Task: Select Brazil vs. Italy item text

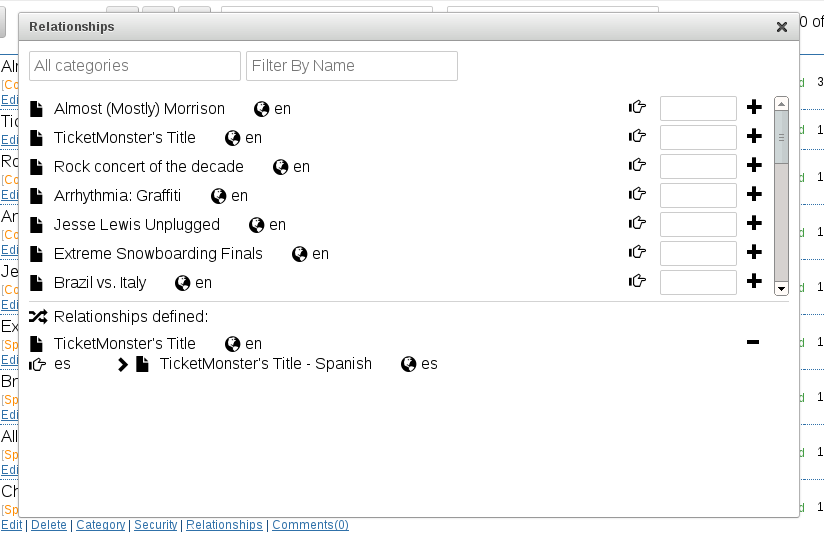Action: tap(100, 283)
